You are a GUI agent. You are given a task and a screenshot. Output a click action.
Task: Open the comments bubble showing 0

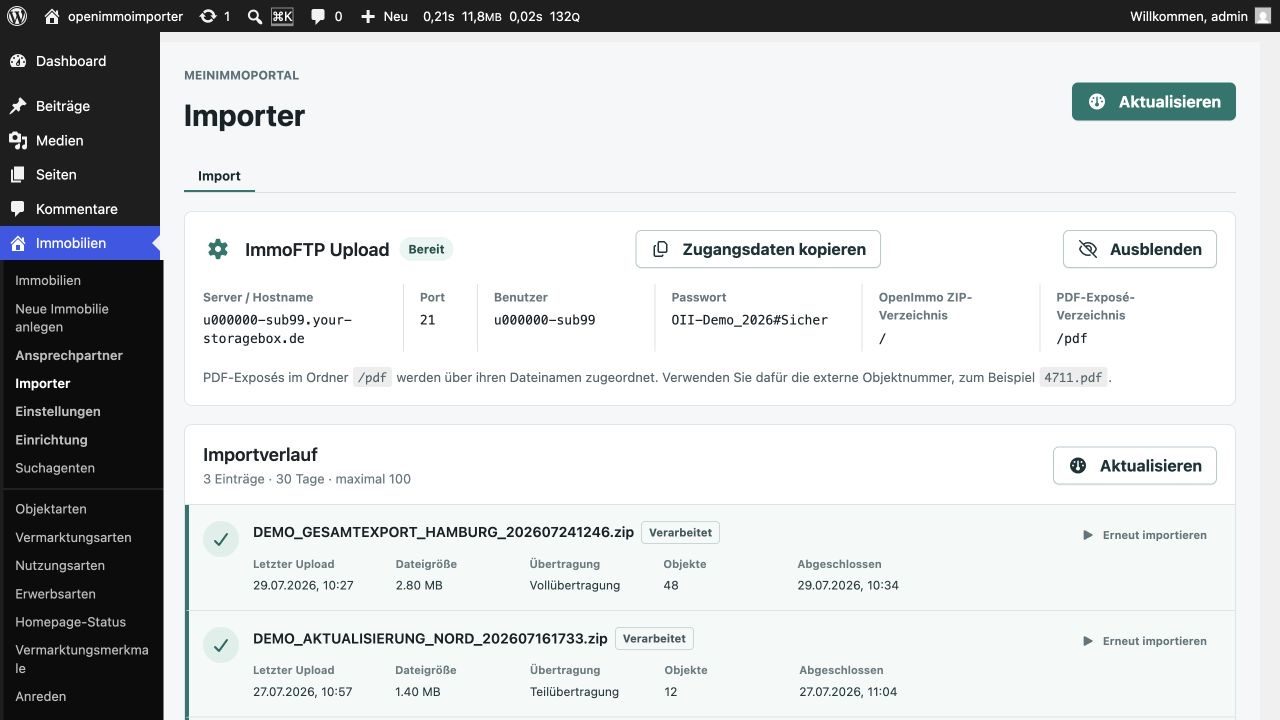[318, 16]
